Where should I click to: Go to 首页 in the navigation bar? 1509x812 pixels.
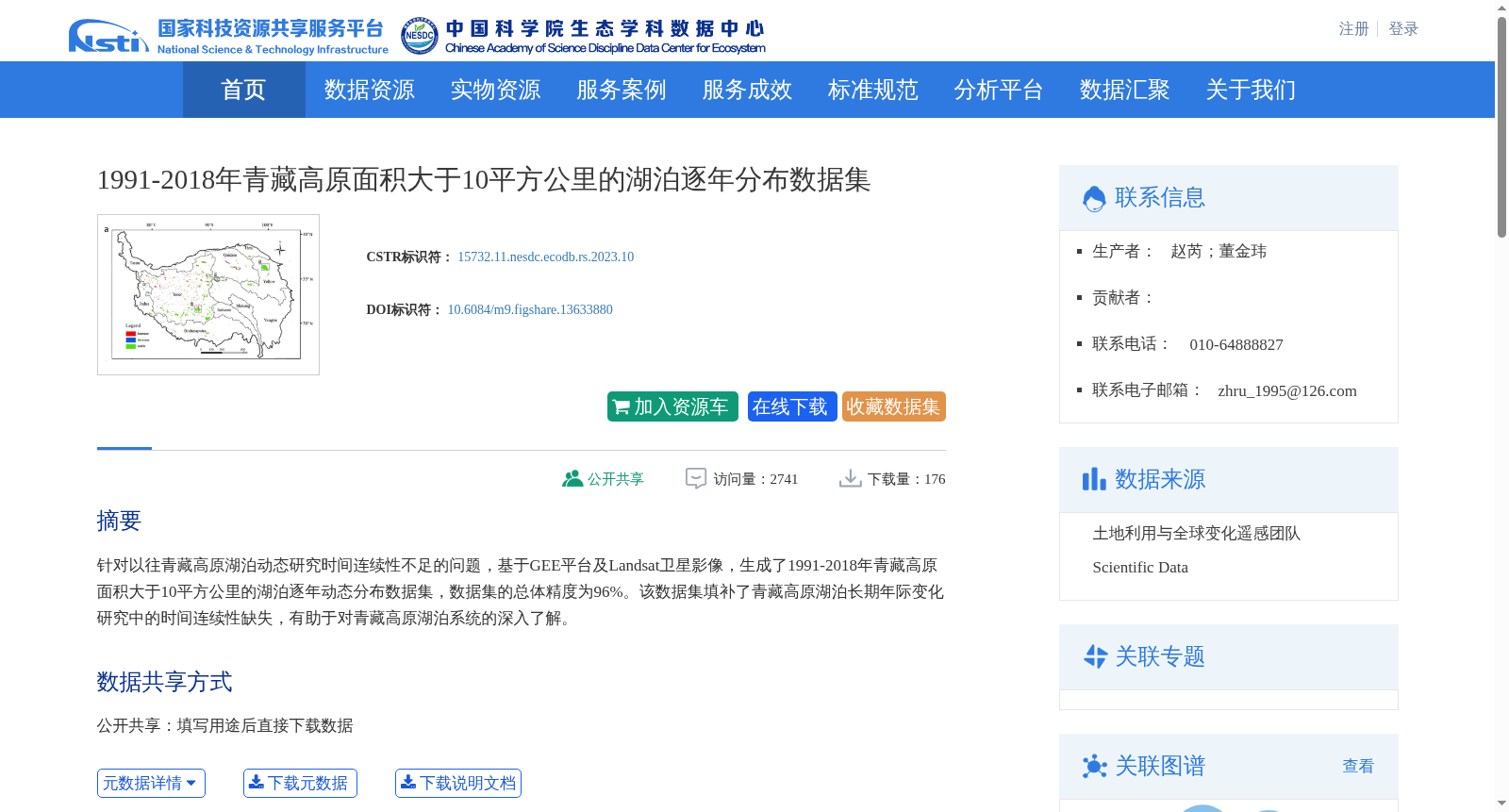(243, 90)
